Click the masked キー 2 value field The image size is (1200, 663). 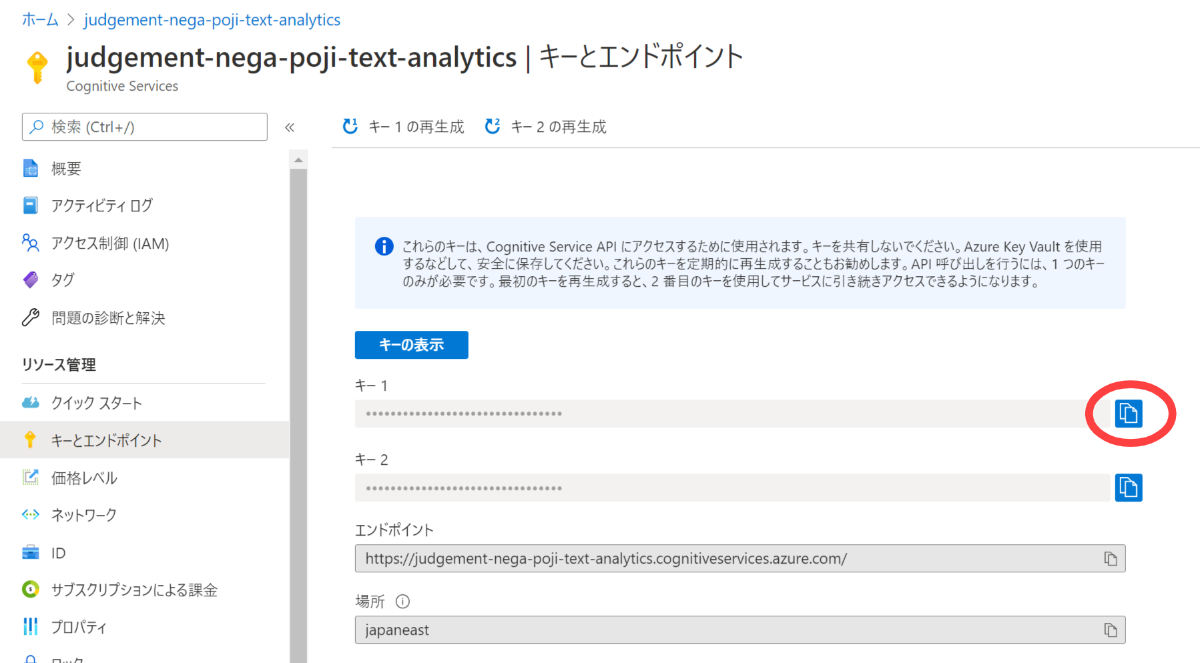732,487
